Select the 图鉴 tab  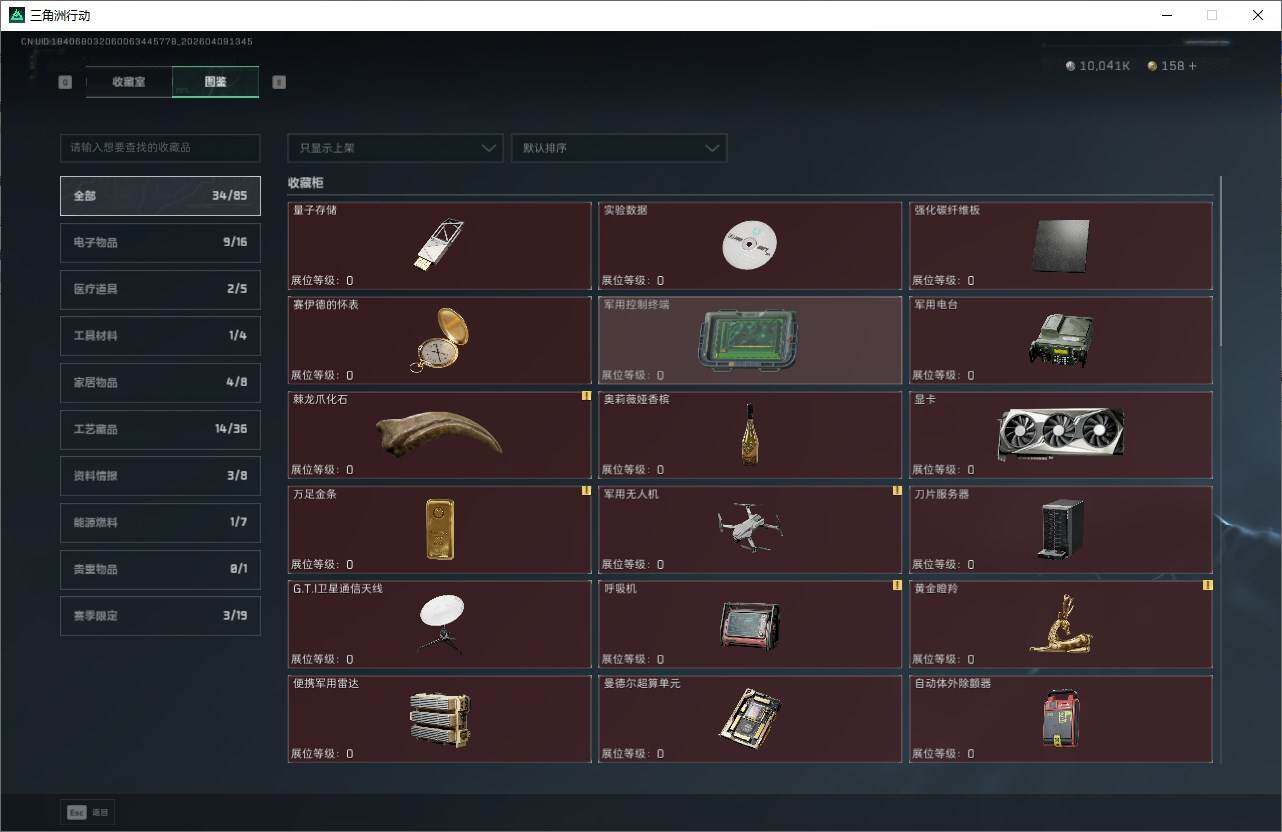(x=215, y=82)
